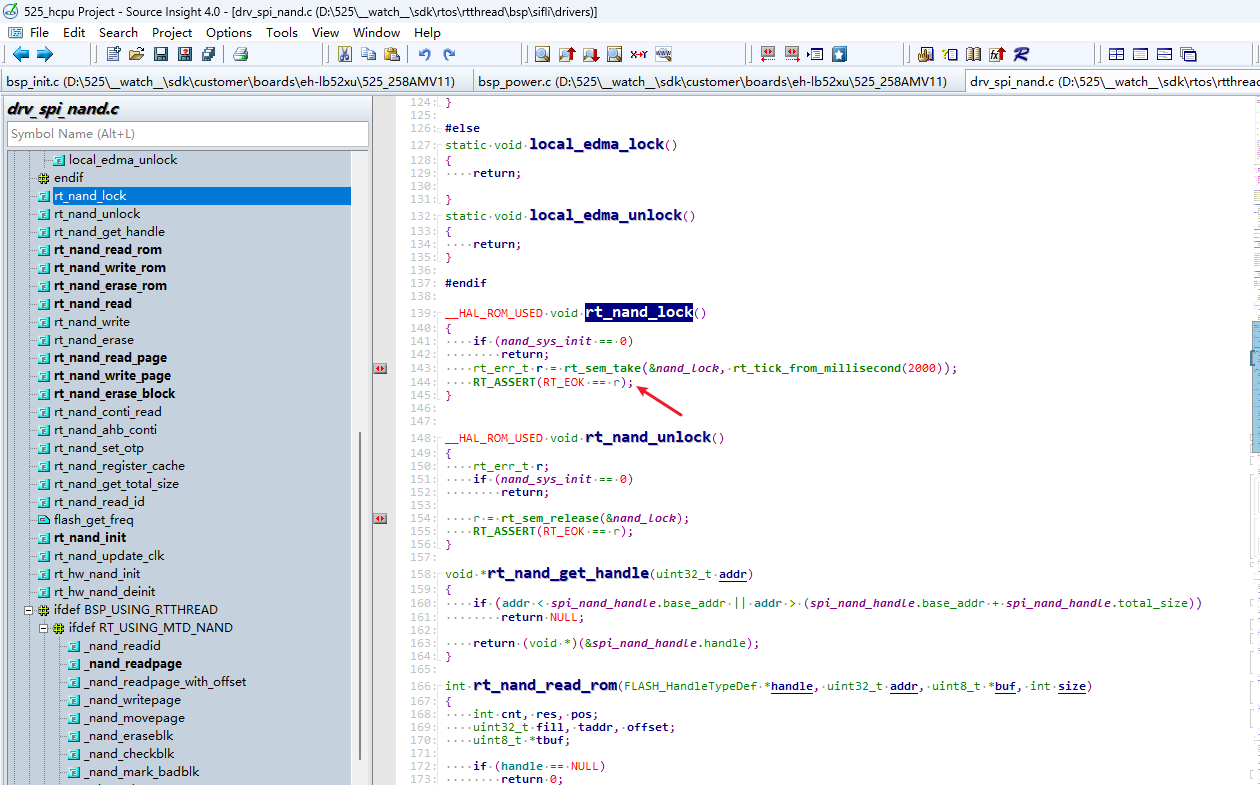Screen dimensions: 1260x785
Task: Select rt_nand_read_rom in the symbol list
Action: point(107,250)
